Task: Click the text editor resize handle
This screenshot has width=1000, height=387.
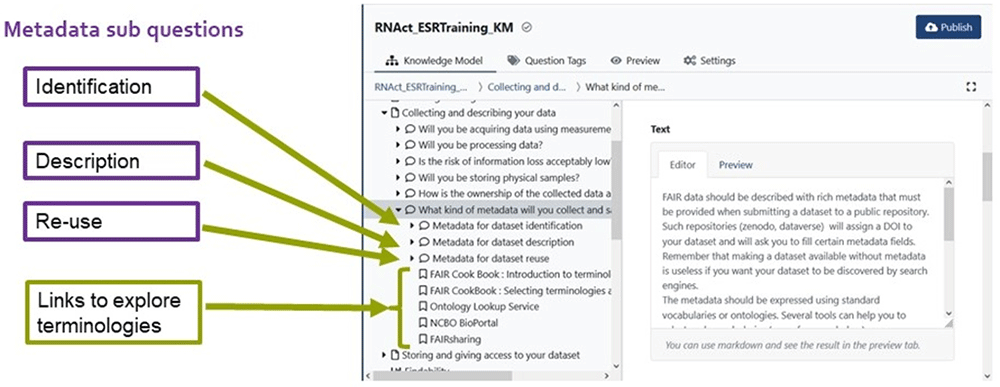Action: (949, 323)
